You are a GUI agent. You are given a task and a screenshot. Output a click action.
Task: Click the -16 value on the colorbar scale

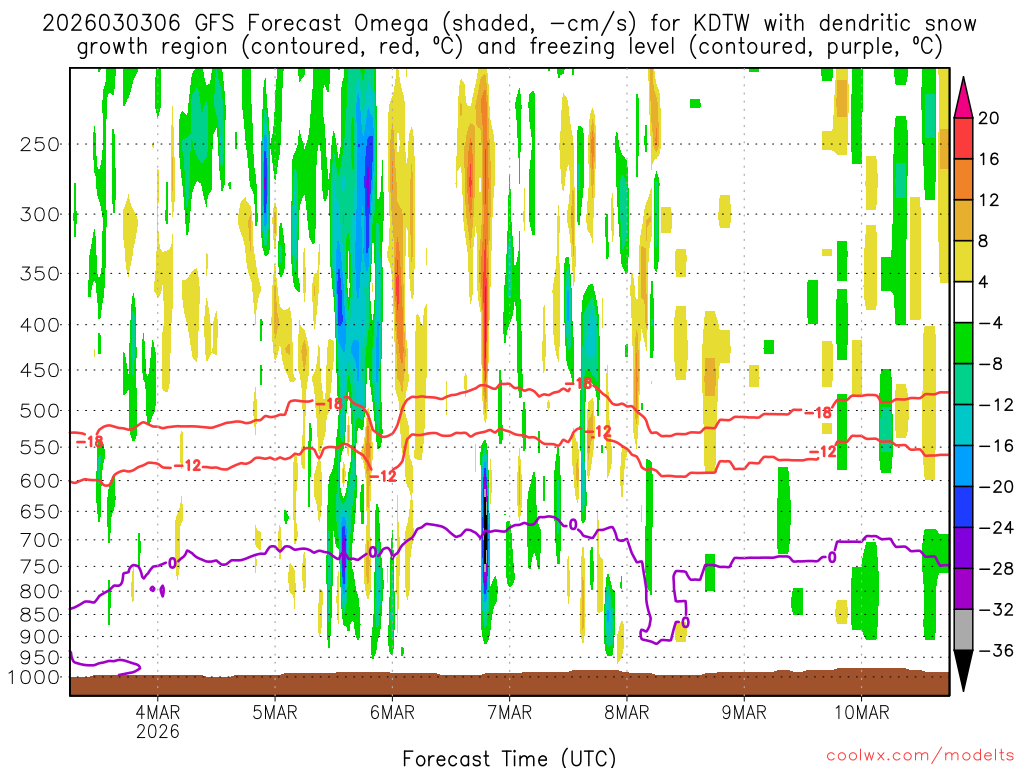(996, 446)
